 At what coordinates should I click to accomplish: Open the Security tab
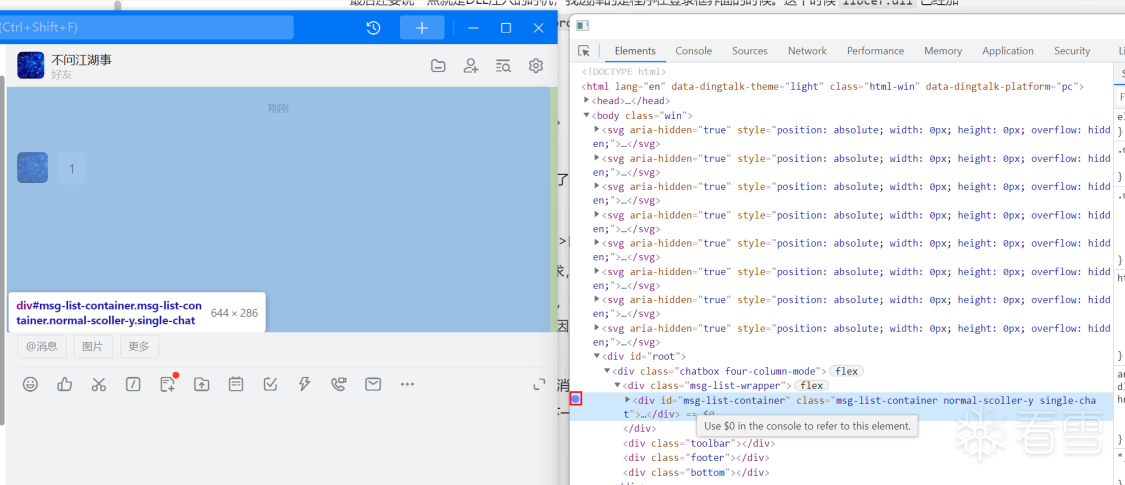point(1072,51)
